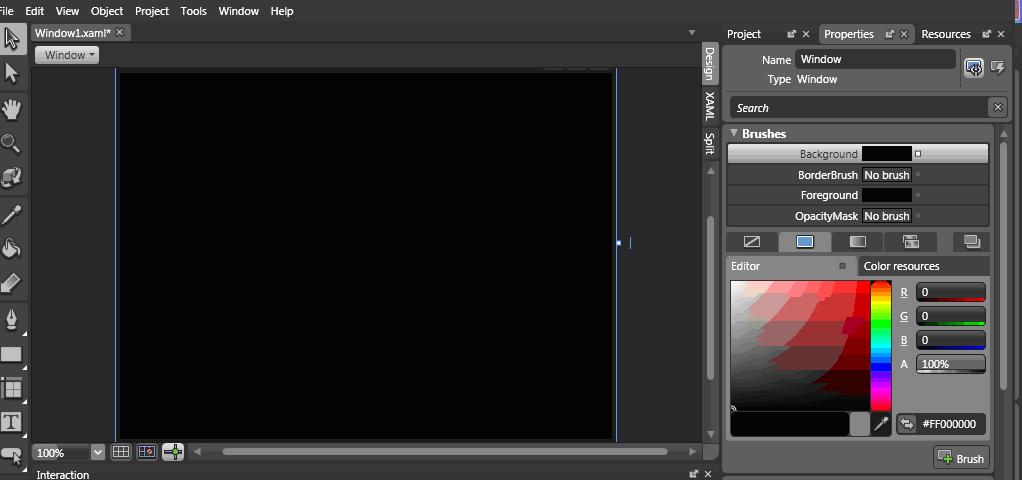Switch to the Color resources tab
This screenshot has width=1022, height=480.
tap(901, 266)
